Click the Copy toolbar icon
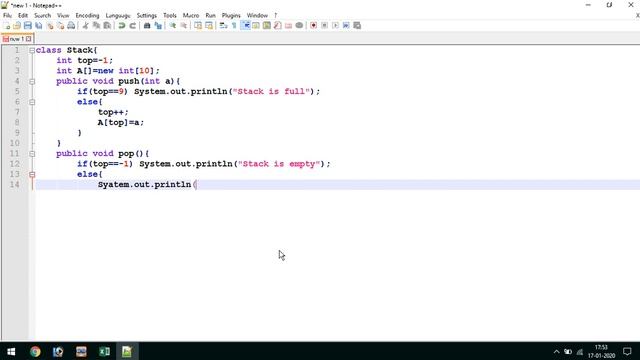Image resolution: width=640 pixels, height=360 pixels. click(96, 26)
